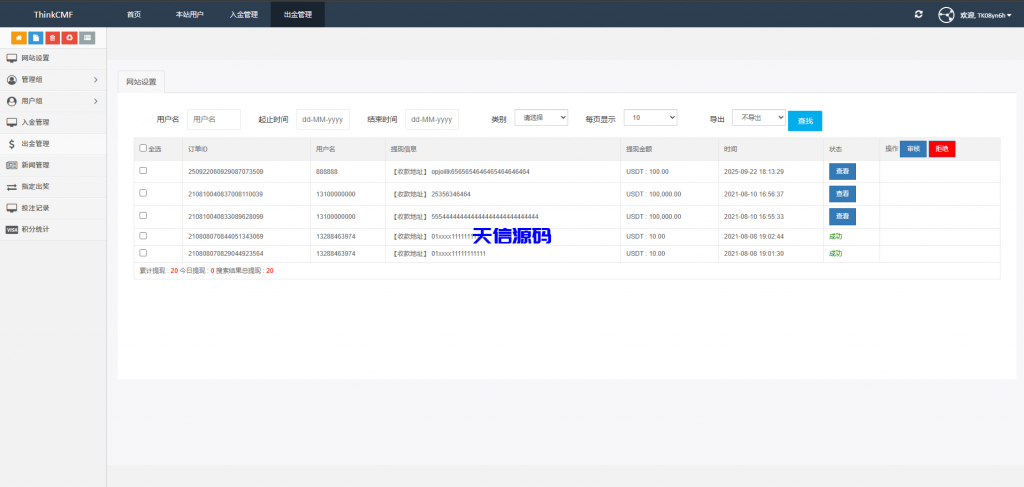Image resolution: width=1024 pixels, height=487 pixels.
Task: Toggle the 全选 select-all checkbox
Action: (x=143, y=148)
